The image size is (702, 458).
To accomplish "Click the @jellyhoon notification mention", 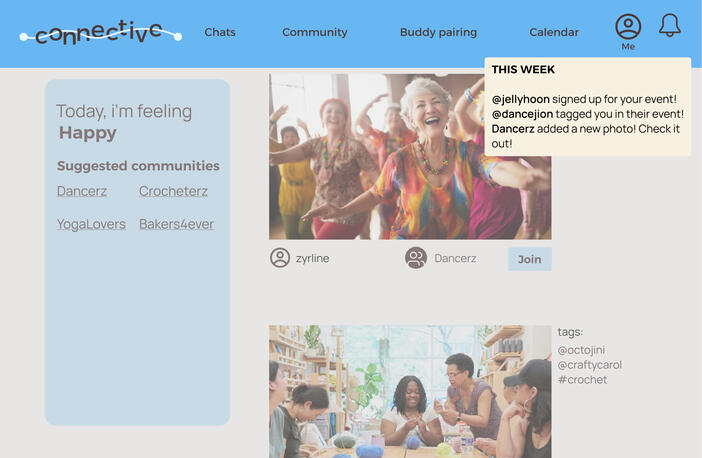I will [x=521, y=99].
